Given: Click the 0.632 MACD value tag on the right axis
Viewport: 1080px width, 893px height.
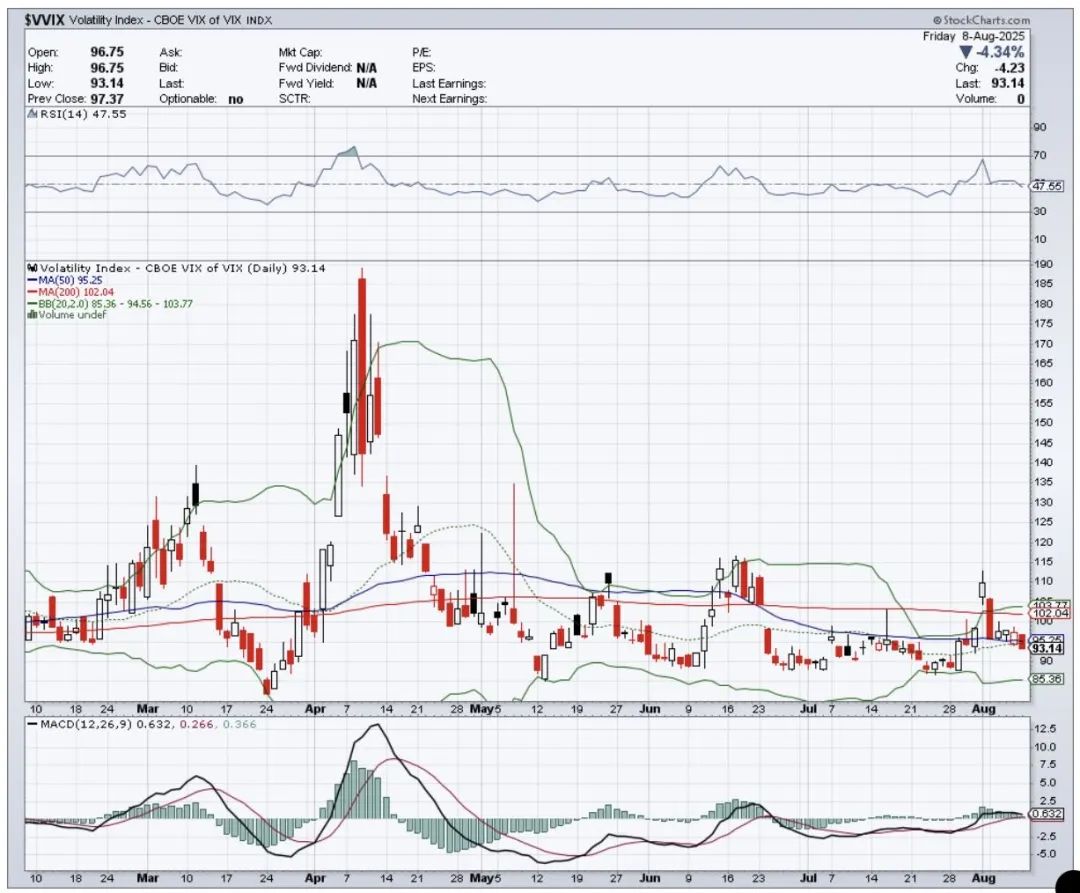Looking at the screenshot, I should pyautogui.click(x=1047, y=814).
